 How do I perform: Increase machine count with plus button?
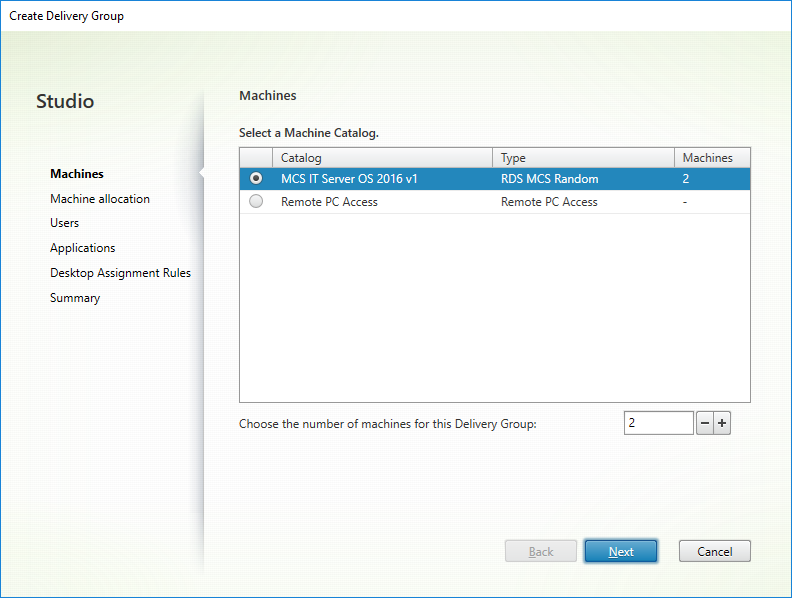click(722, 423)
